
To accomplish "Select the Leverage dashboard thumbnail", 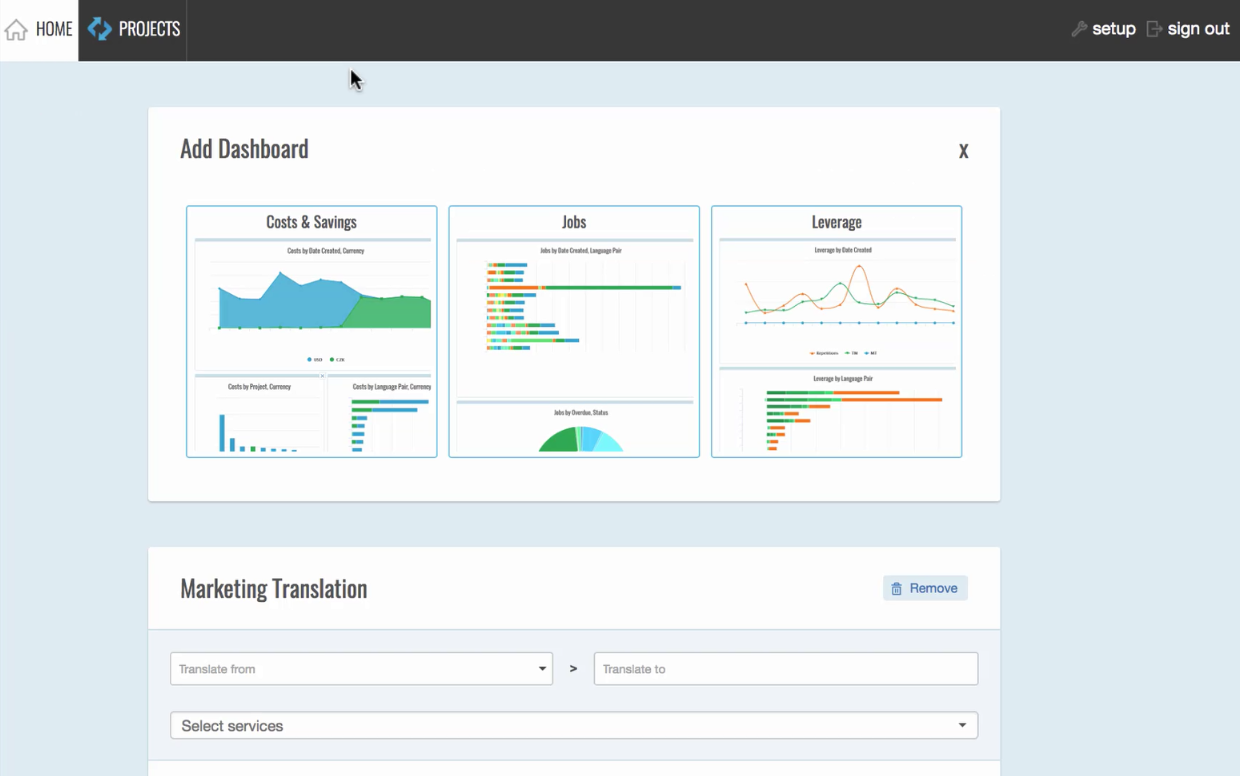I will (836, 332).
